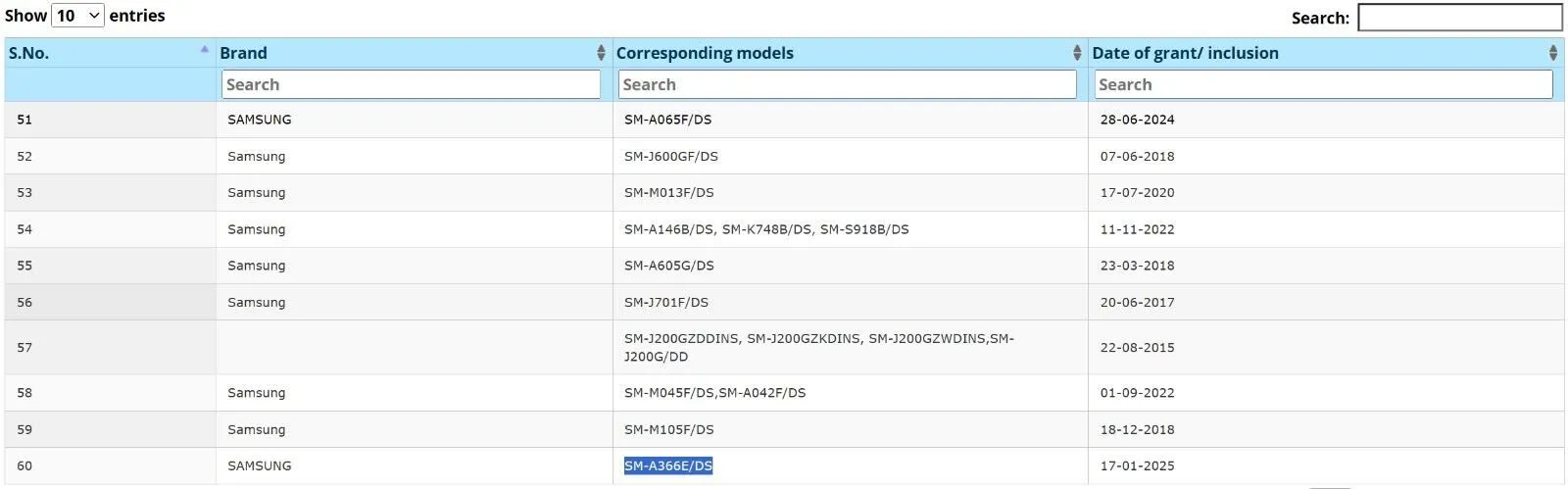Image resolution: width=1568 pixels, height=489 pixels.
Task: Open the Show entries count dropdown
Action: pos(77,16)
